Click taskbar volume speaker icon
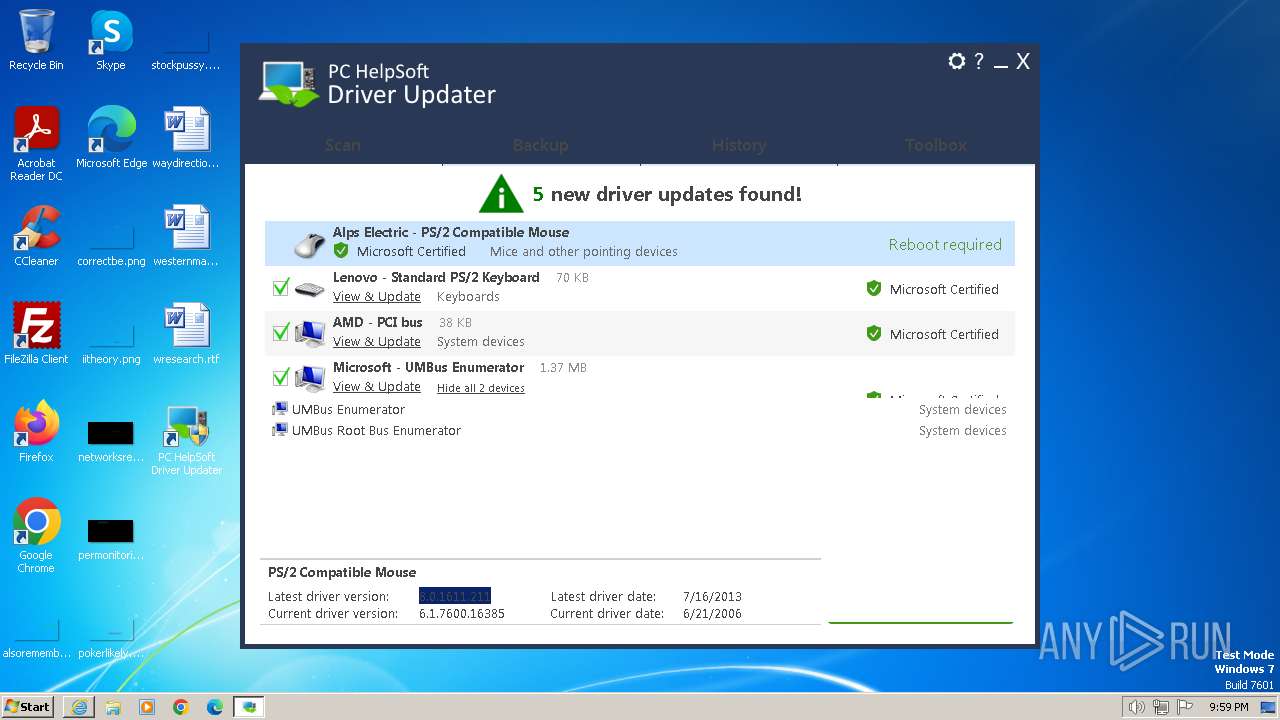The image size is (1280, 720). click(1136, 707)
